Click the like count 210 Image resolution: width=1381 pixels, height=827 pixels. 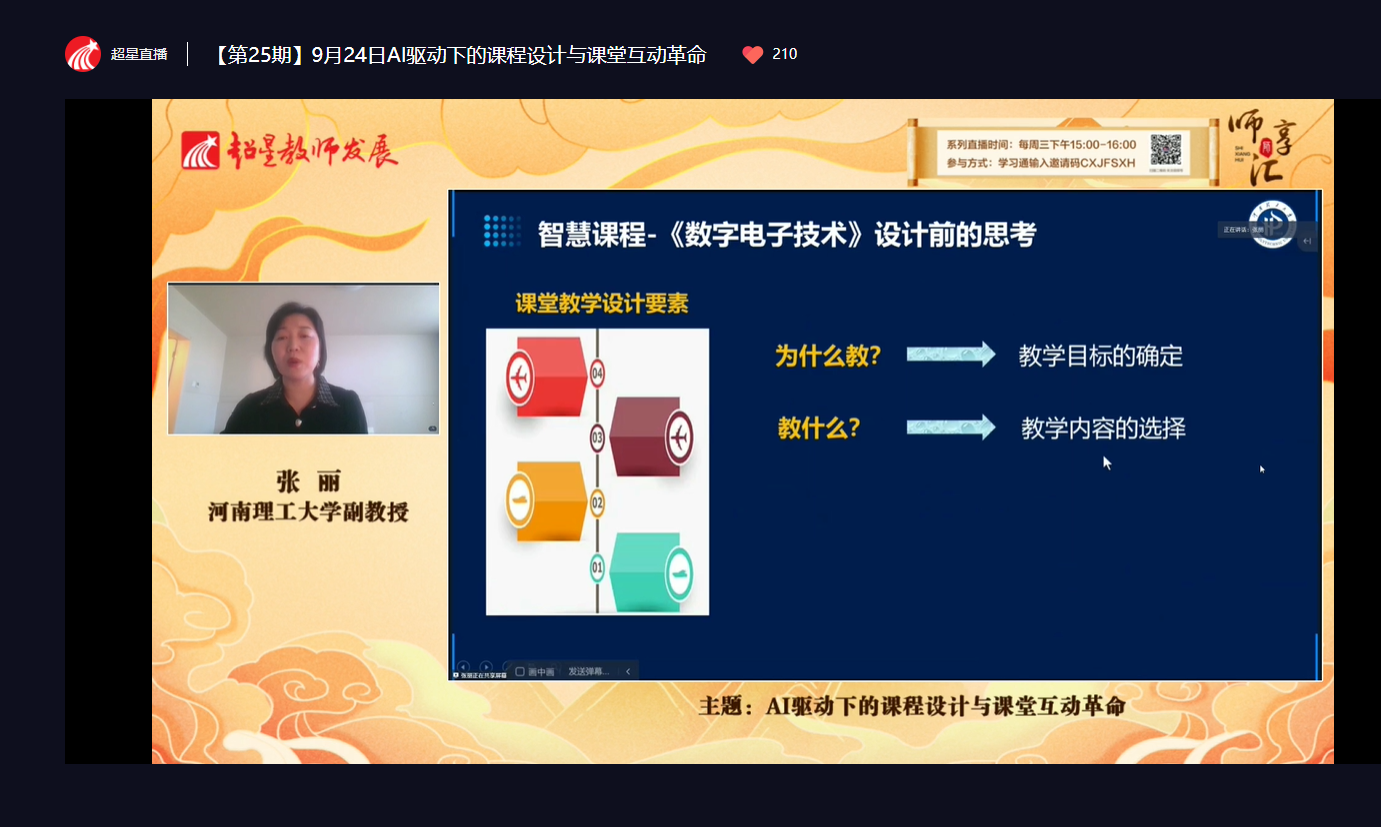(x=785, y=55)
